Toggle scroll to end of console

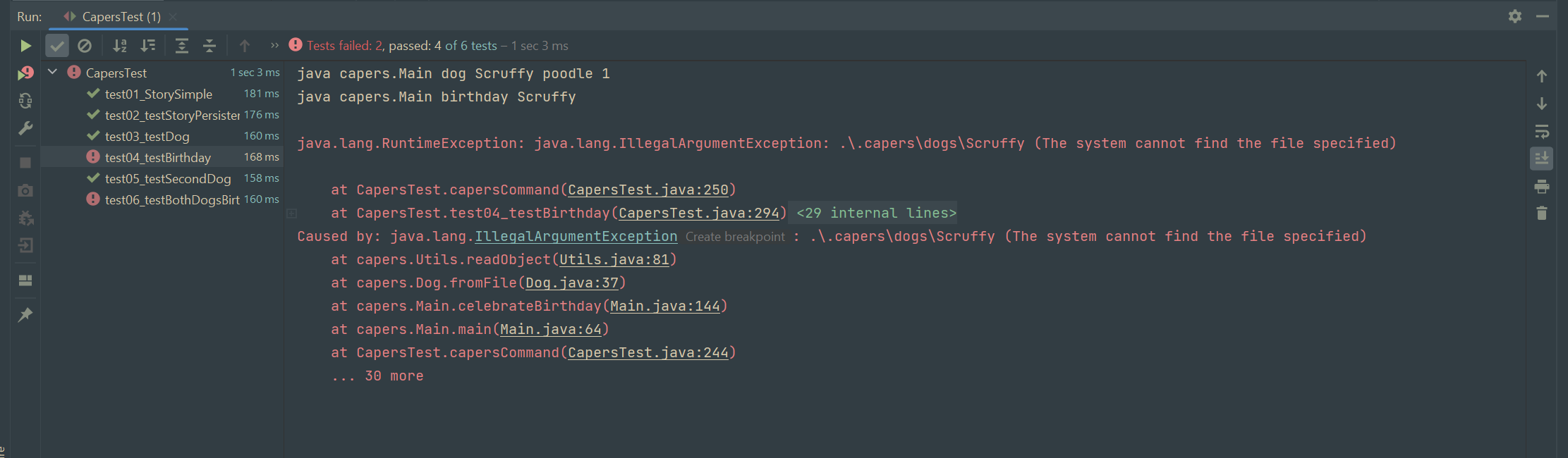1541,159
